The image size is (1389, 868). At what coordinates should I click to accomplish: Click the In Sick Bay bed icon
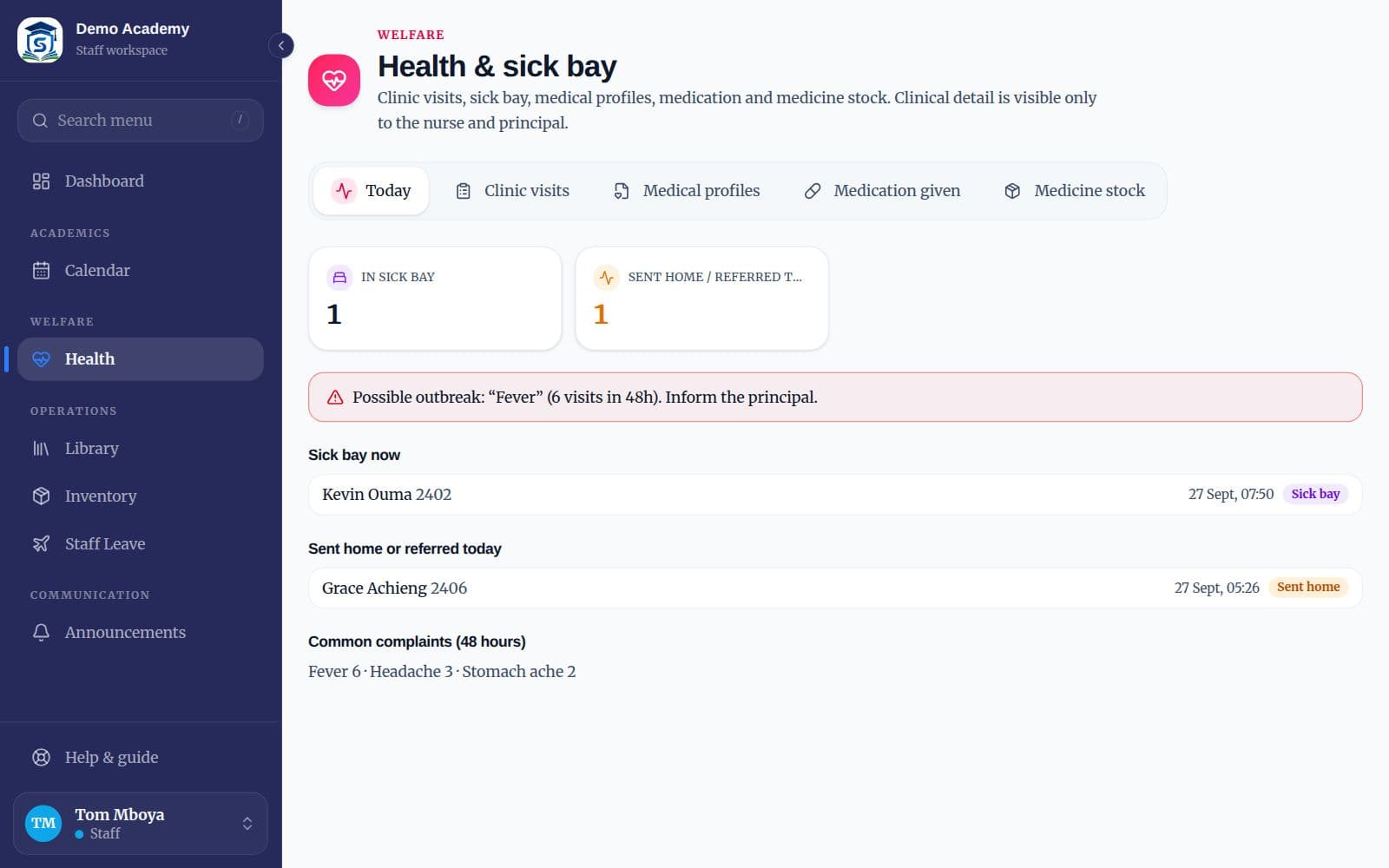(x=339, y=278)
